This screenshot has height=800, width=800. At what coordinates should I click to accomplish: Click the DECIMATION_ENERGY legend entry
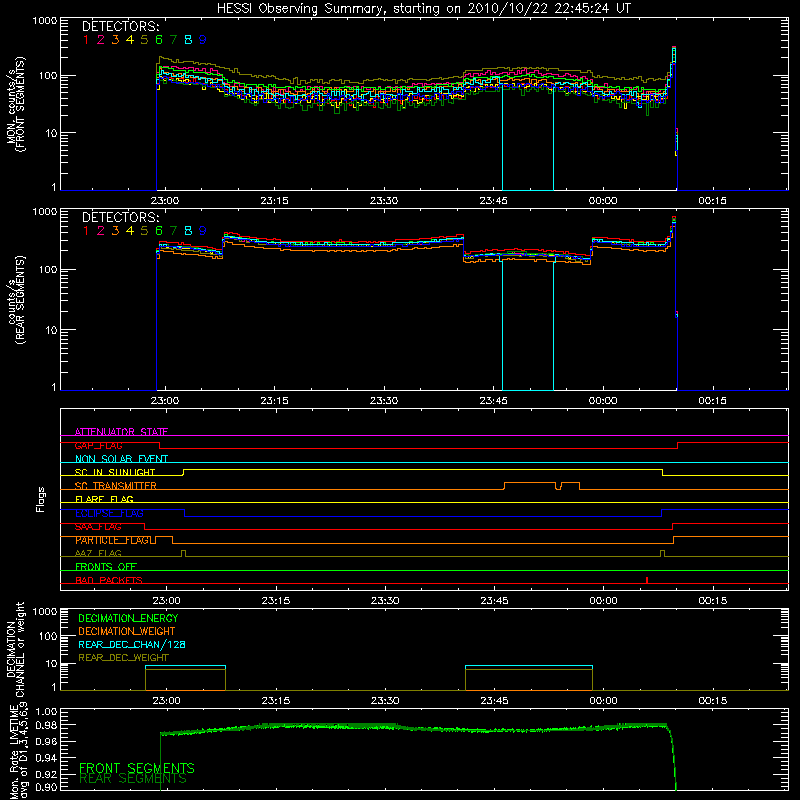(128, 618)
